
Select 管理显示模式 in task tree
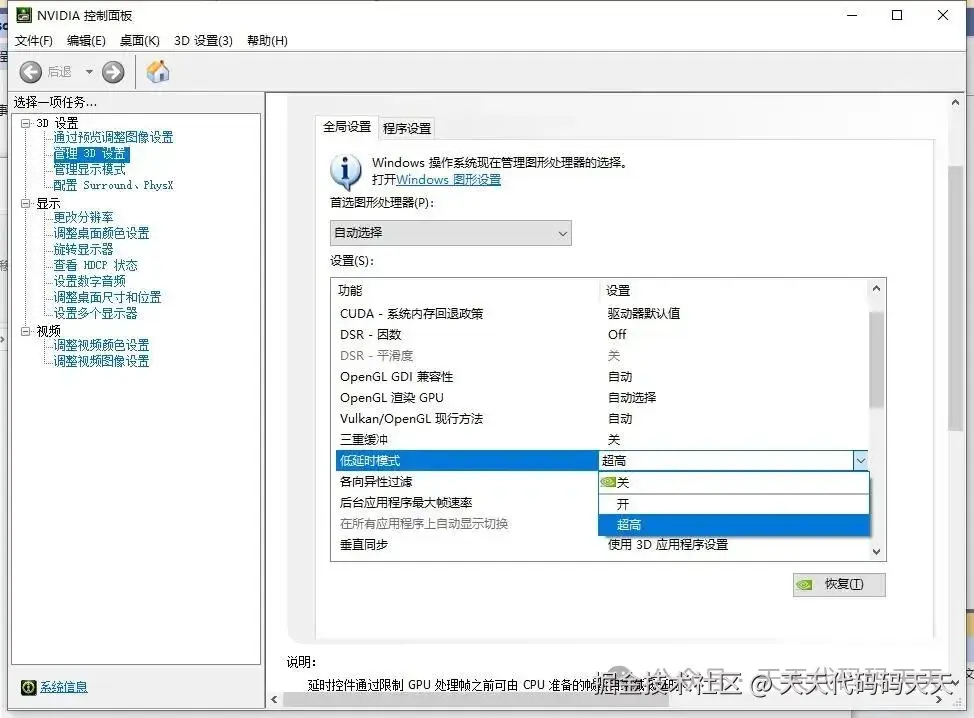pos(89,169)
